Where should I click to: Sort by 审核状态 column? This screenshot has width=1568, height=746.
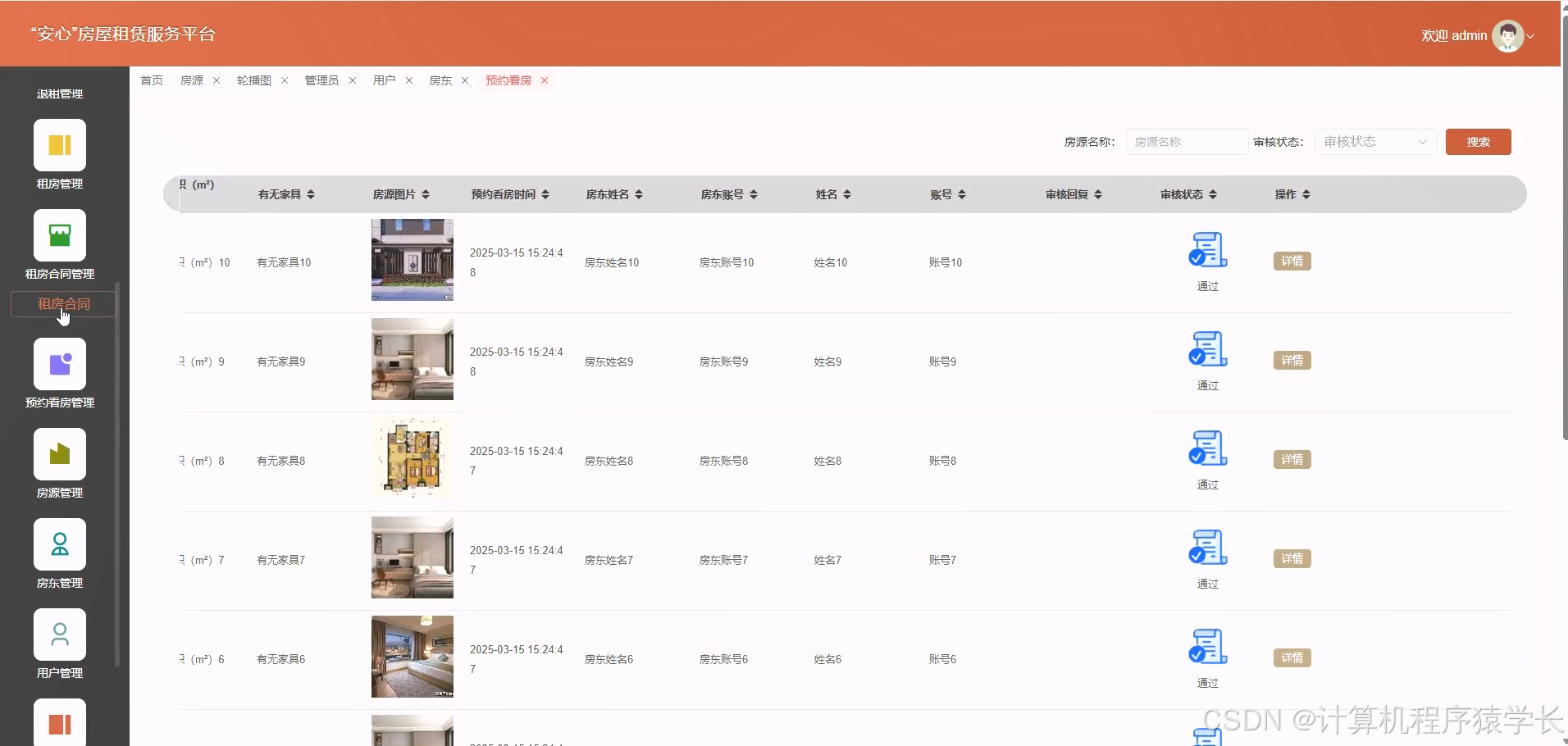point(1213,195)
